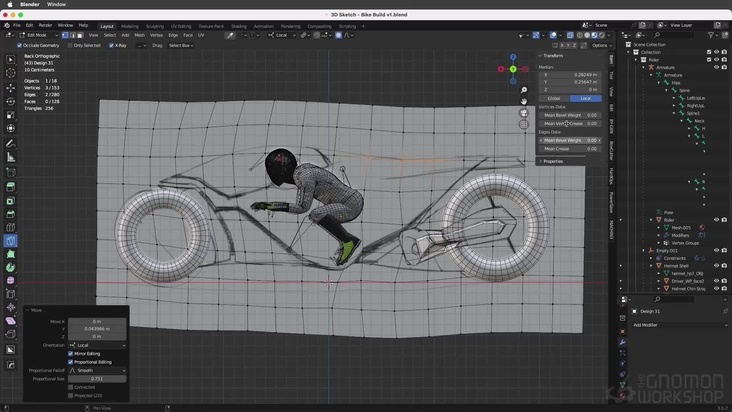Screen dimensions: 732x412
Task: Click the viewport pan hand icon
Action: click(524, 101)
